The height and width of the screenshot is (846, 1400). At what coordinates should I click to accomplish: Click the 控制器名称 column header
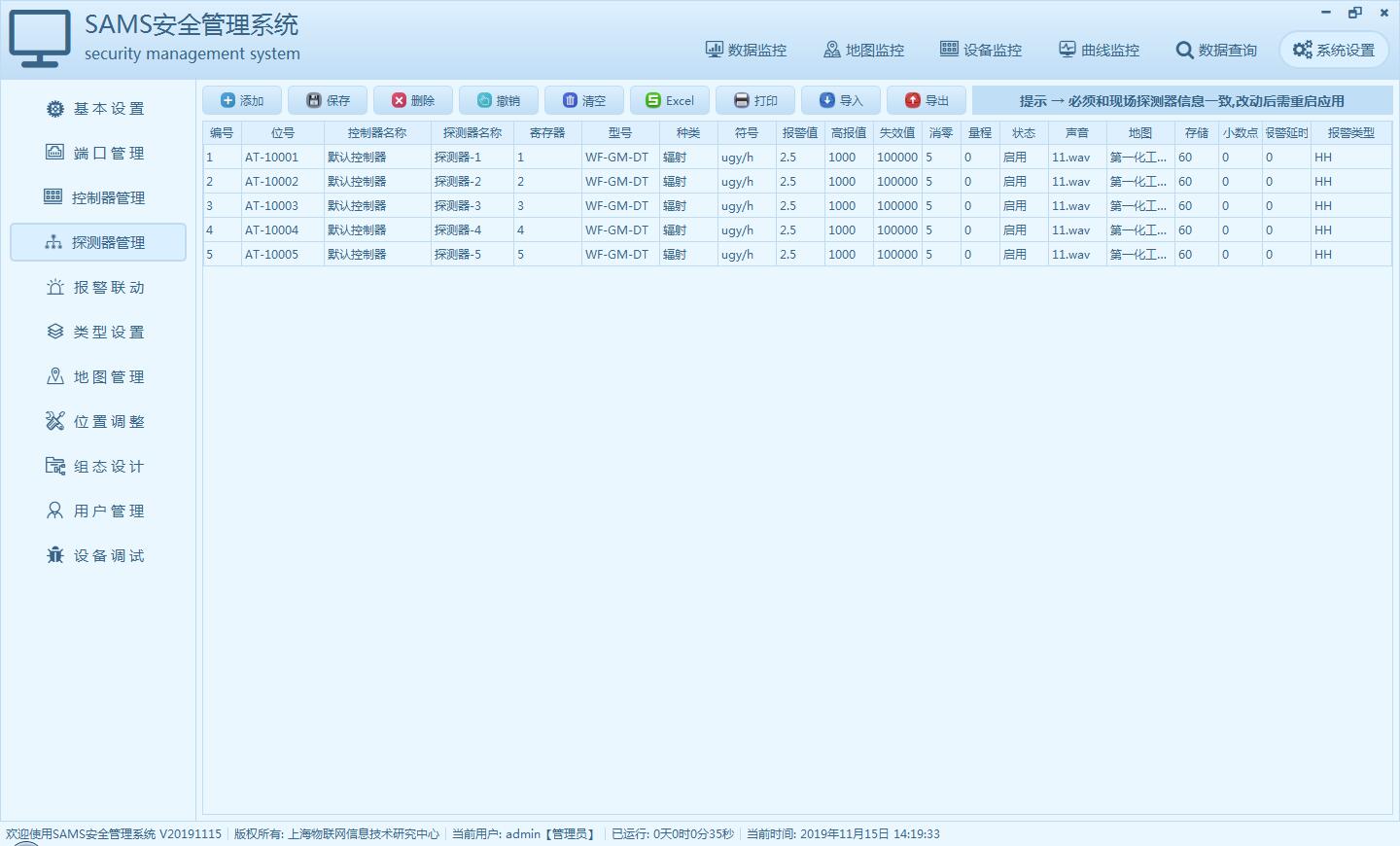tap(377, 132)
